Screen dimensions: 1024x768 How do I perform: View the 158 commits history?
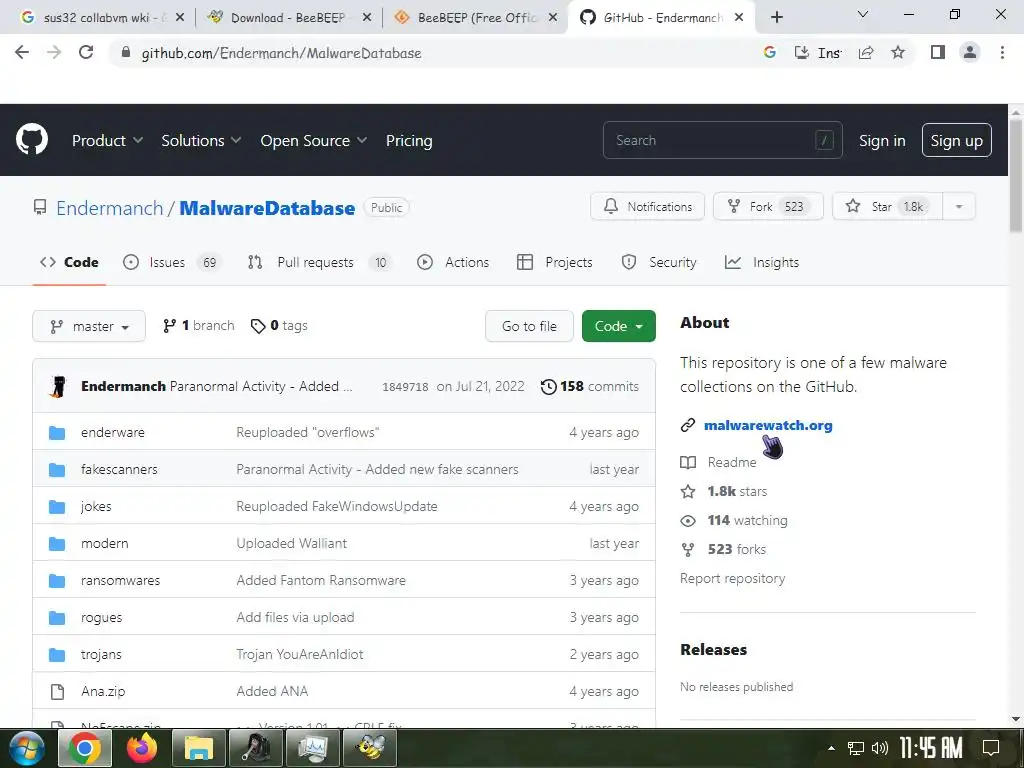tap(590, 386)
